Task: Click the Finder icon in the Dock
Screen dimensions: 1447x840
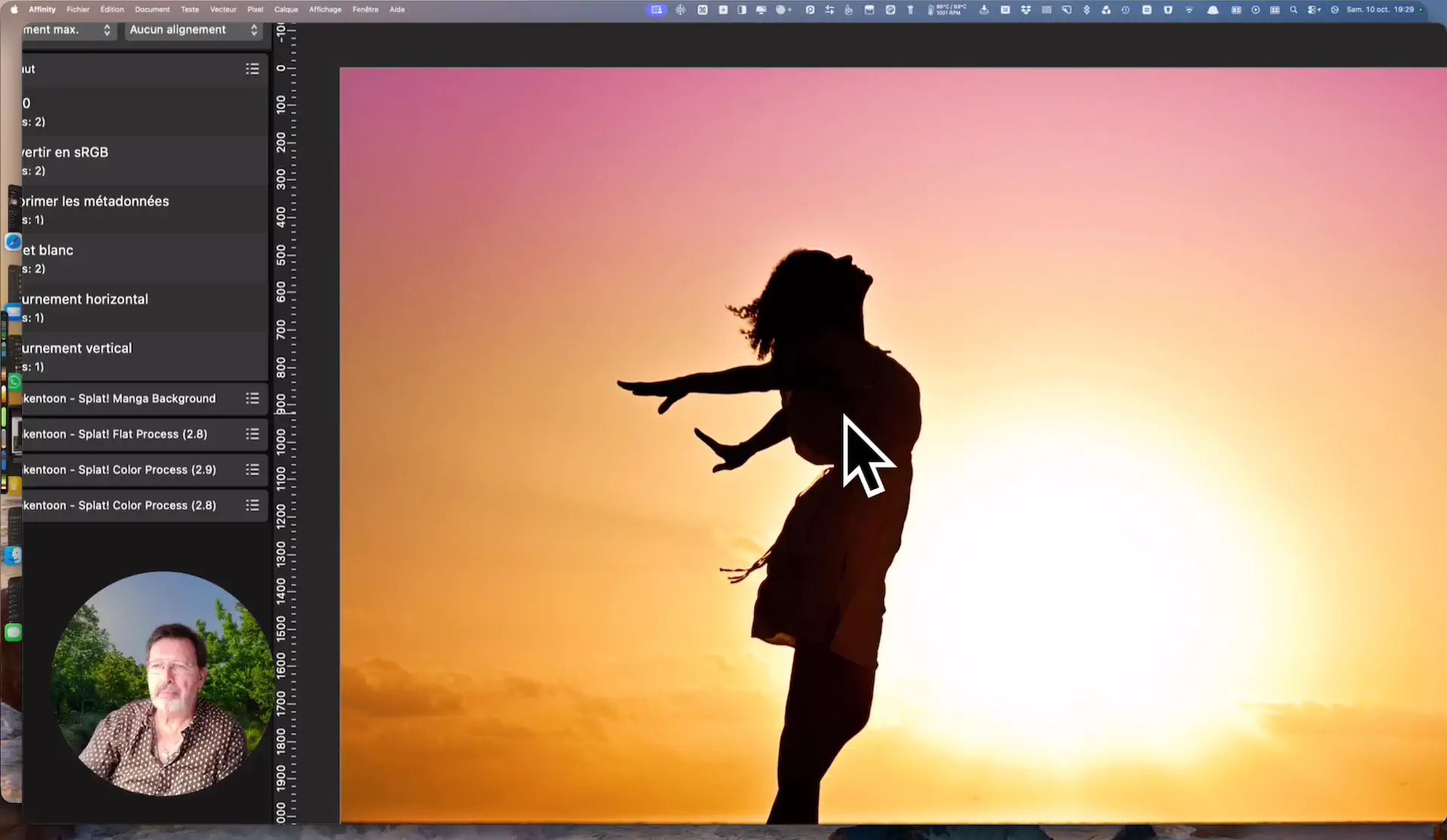Action: (13, 555)
